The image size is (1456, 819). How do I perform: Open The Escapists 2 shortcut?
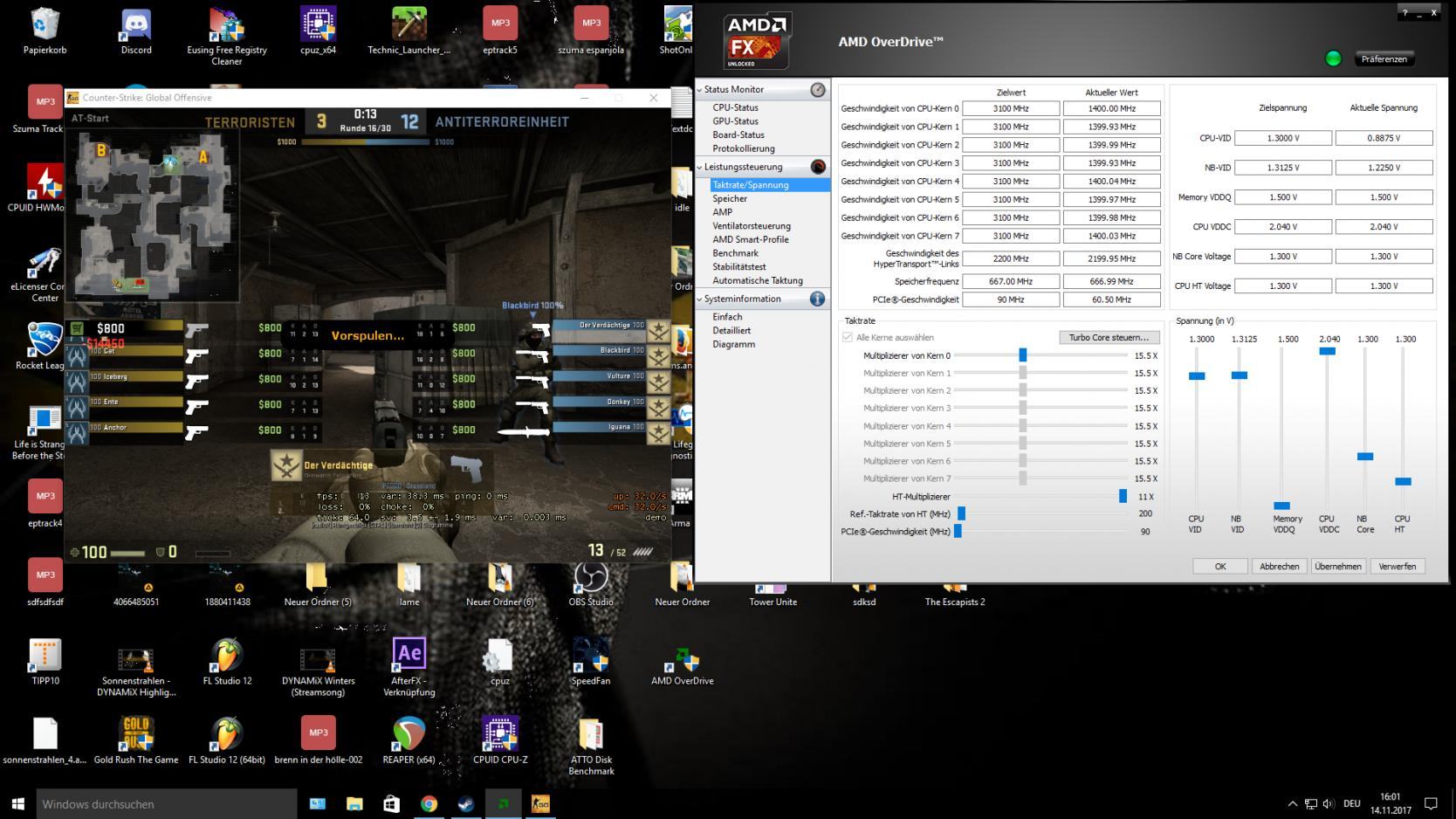955,595
